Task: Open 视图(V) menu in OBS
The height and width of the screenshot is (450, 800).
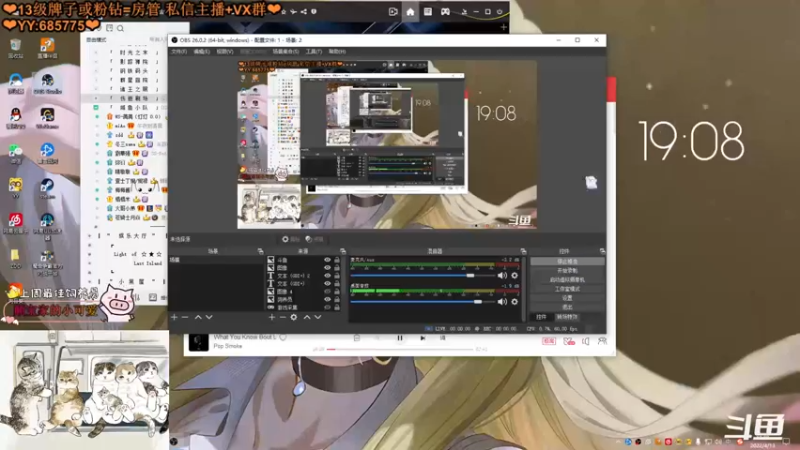Action: [x=224, y=52]
